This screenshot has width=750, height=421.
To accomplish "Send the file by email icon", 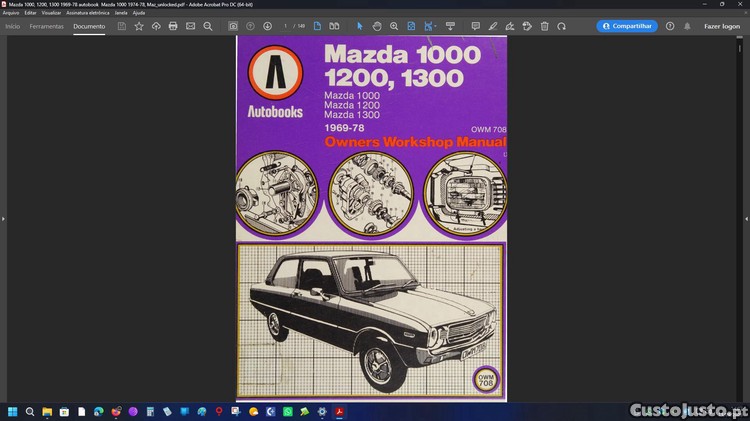I will click(x=190, y=26).
